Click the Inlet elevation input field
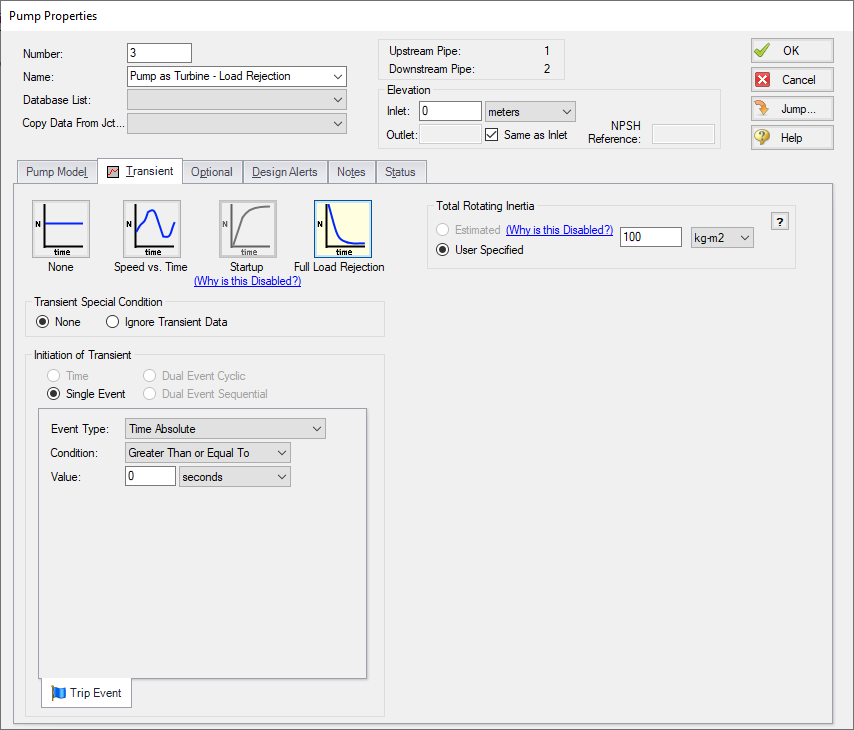This screenshot has height=730, width=854. (x=451, y=111)
